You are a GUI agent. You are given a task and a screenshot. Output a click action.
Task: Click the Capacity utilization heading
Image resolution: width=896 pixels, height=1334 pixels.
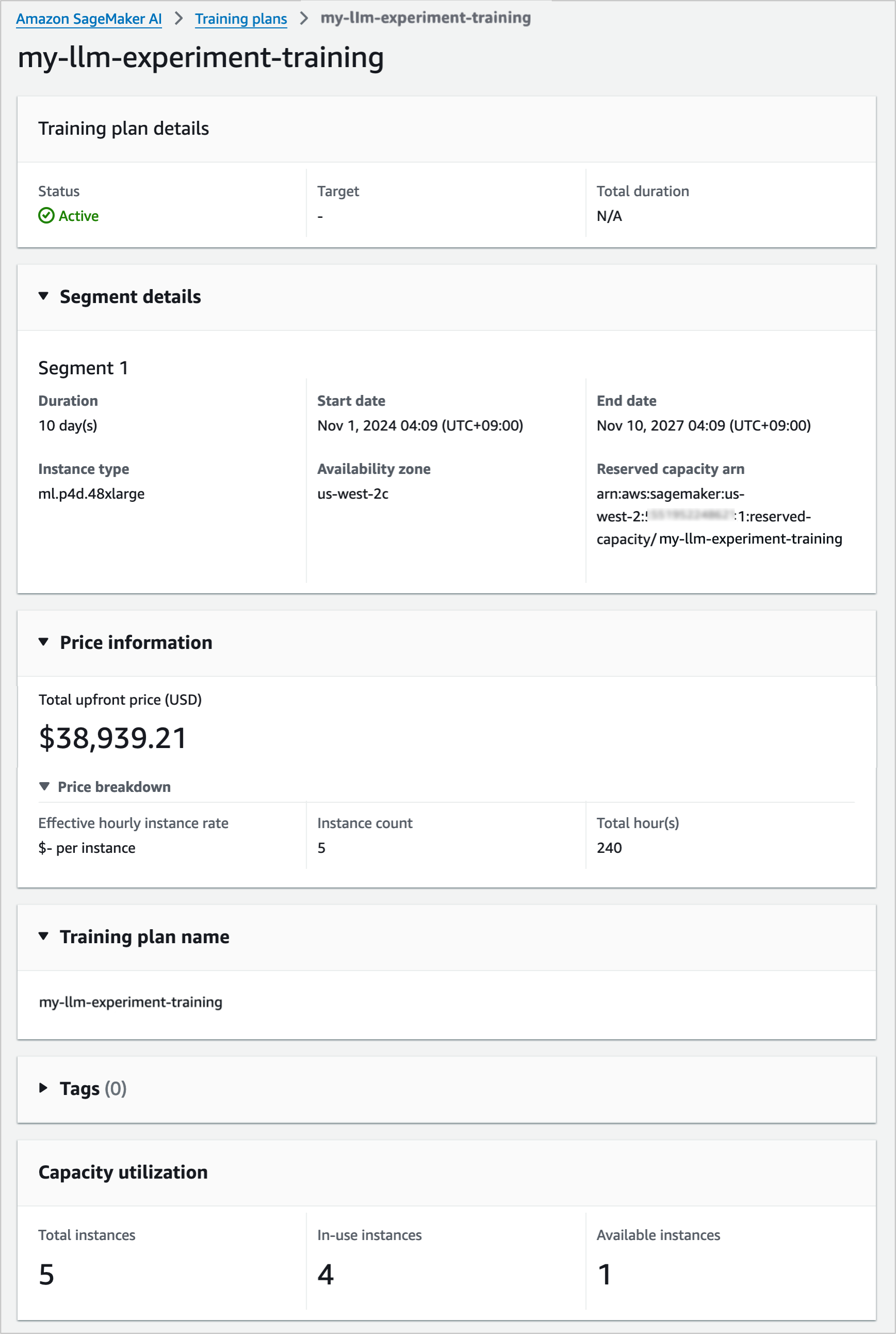(123, 1172)
